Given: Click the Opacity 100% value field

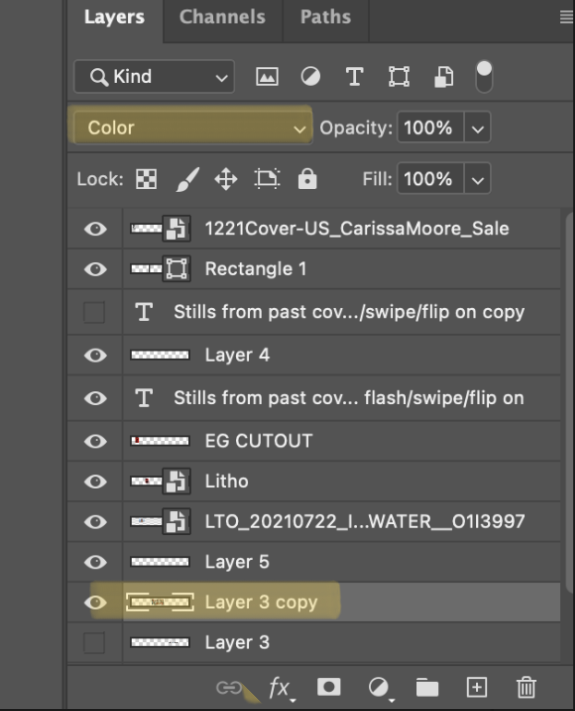Looking at the screenshot, I should pyautogui.click(x=430, y=128).
